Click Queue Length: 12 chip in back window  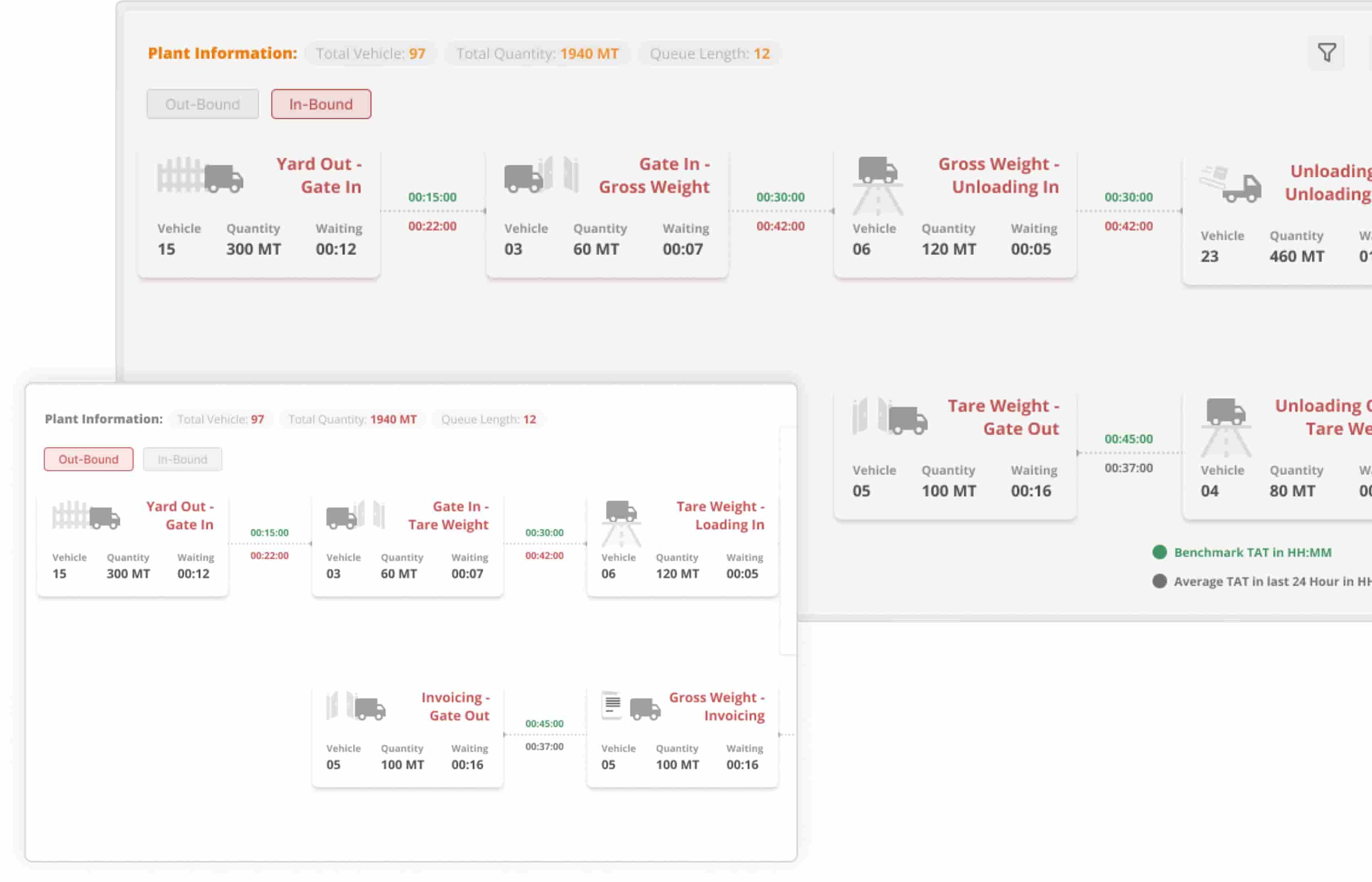coord(710,53)
